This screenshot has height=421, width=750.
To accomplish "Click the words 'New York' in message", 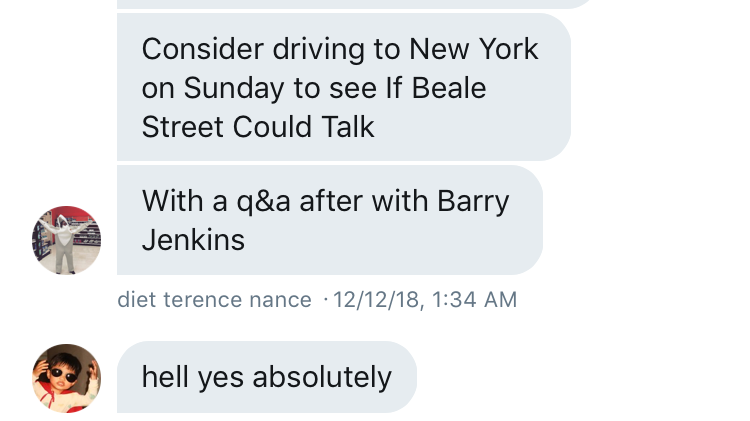I will click(x=474, y=49).
